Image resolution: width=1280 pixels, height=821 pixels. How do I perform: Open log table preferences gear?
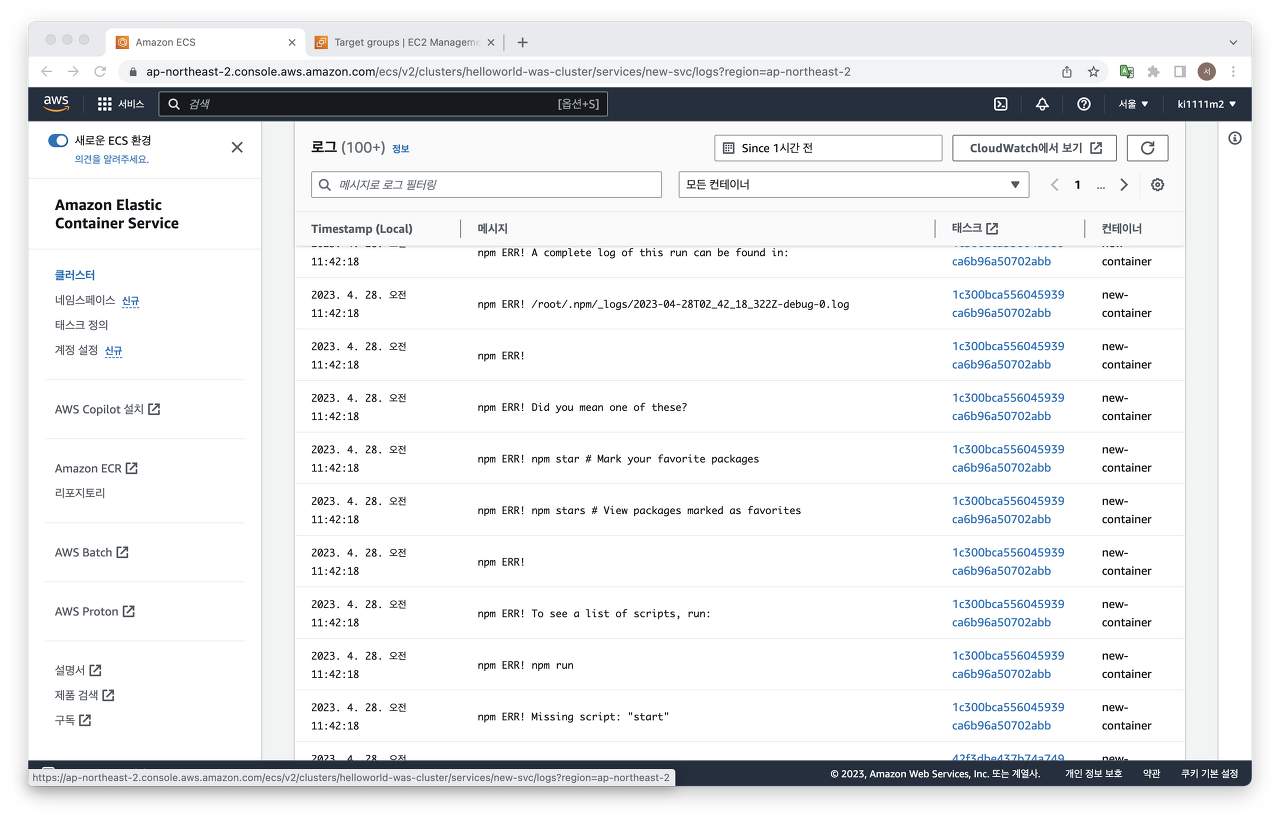[x=1158, y=185]
